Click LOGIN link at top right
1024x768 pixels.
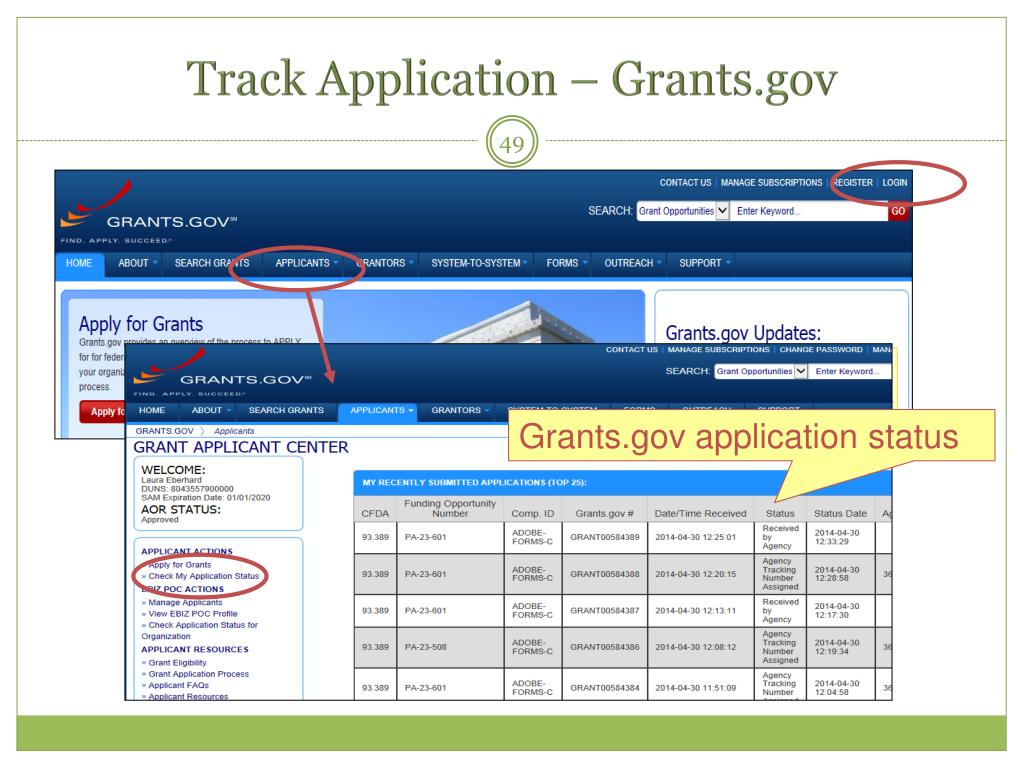pyautogui.click(x=895, y=183)
